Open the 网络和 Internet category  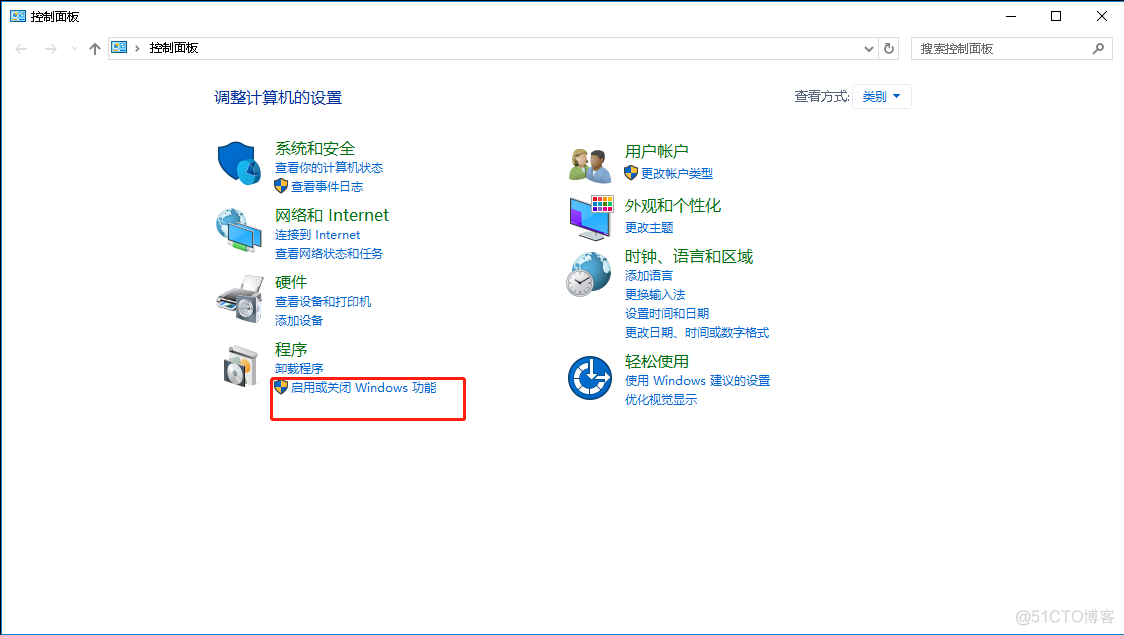pos(332,215)
